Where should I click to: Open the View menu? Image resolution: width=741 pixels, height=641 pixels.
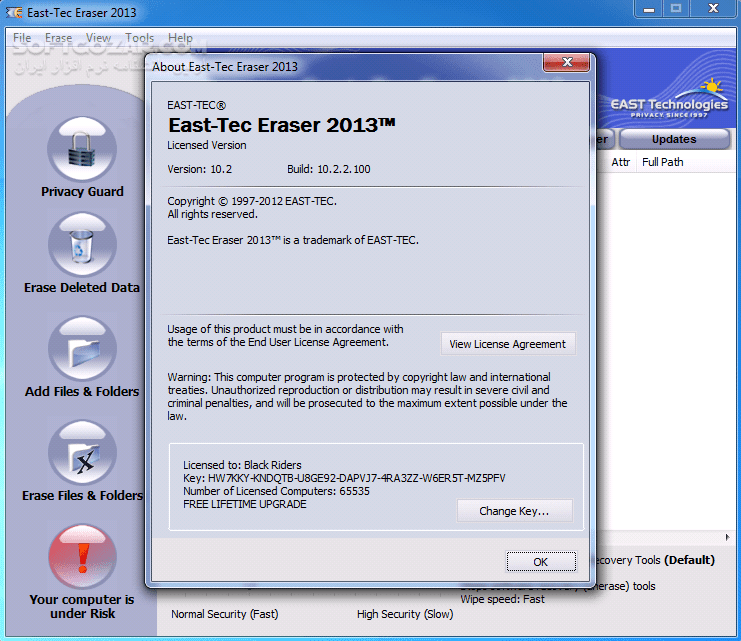98,37
